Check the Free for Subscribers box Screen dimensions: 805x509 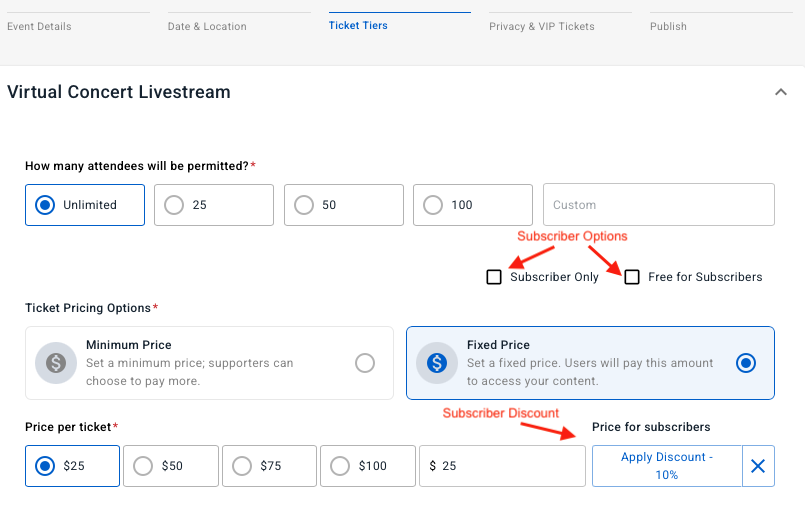(x=632, y=277)
